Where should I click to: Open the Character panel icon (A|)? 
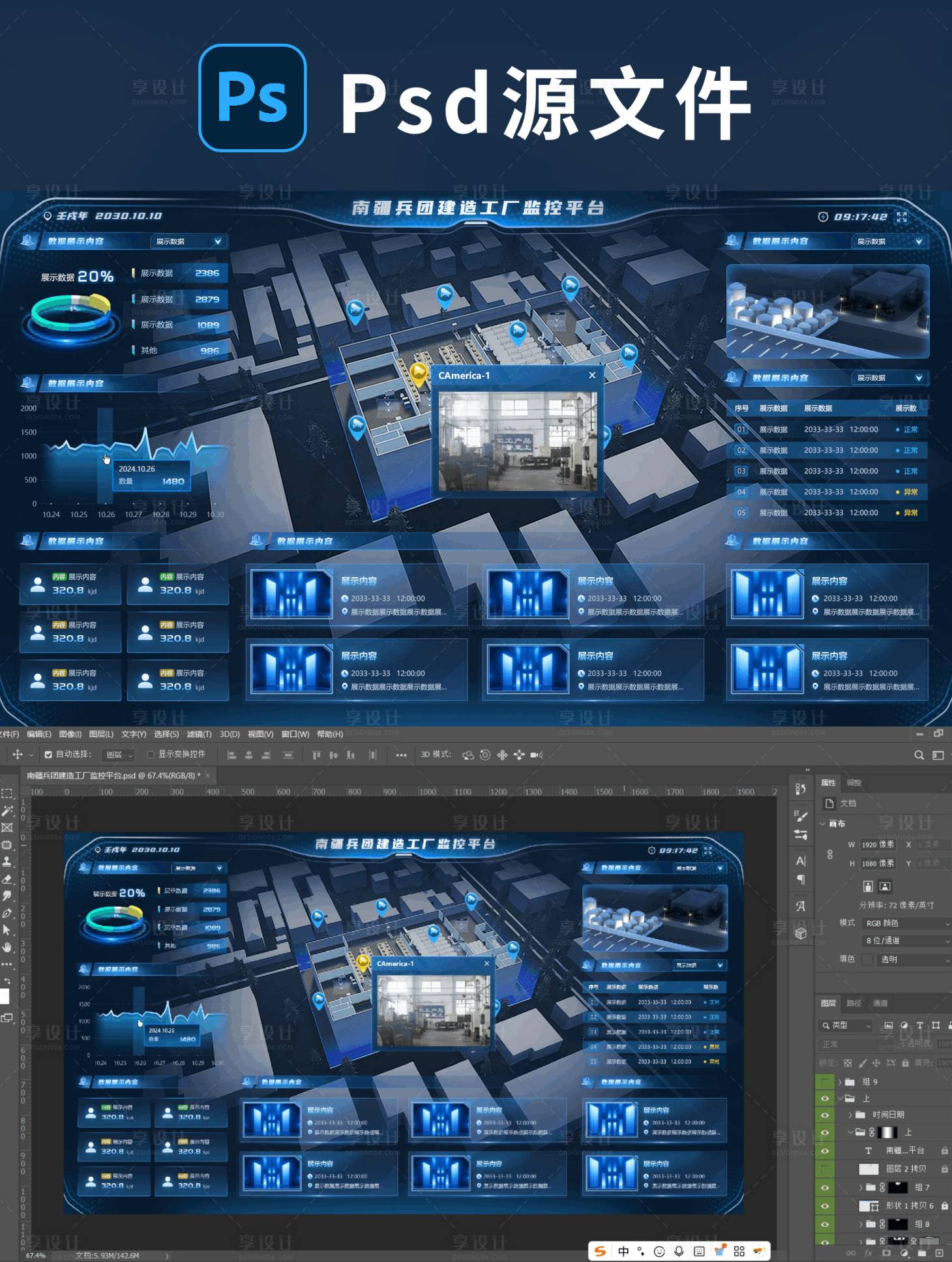tap(801, 861)
